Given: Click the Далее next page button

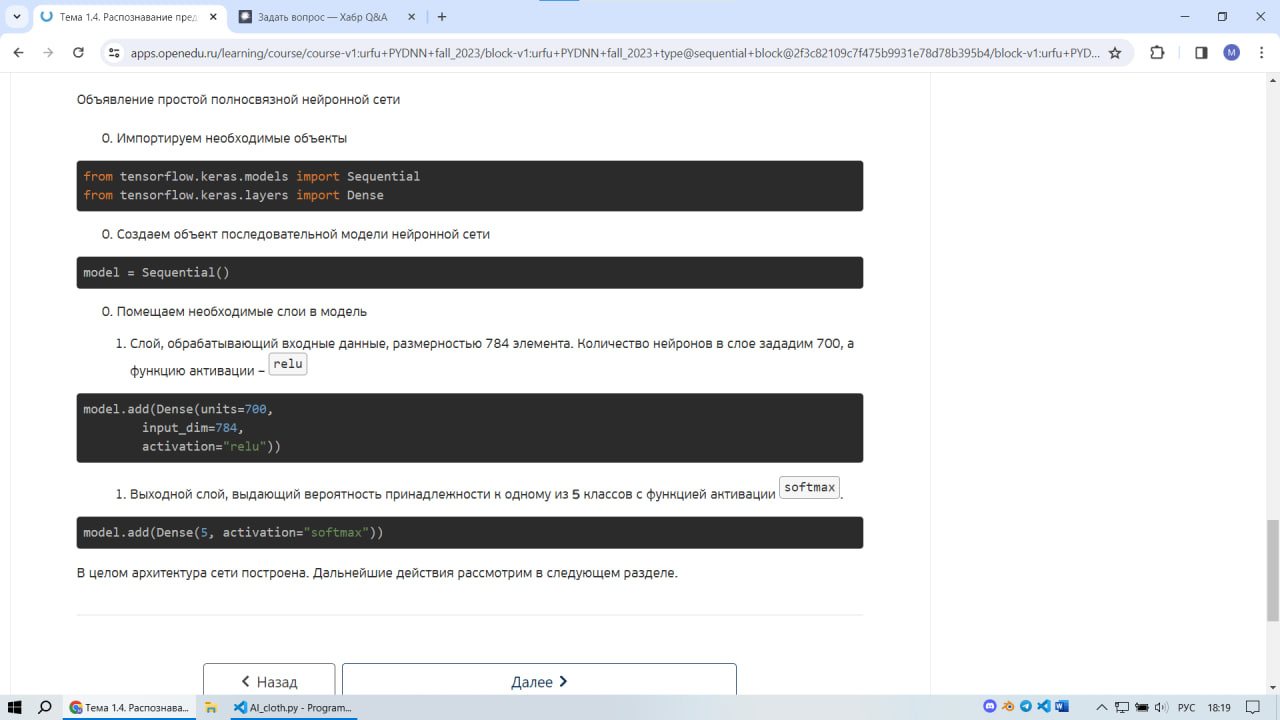Looking at the screenshot, I should tap(539, 680).
